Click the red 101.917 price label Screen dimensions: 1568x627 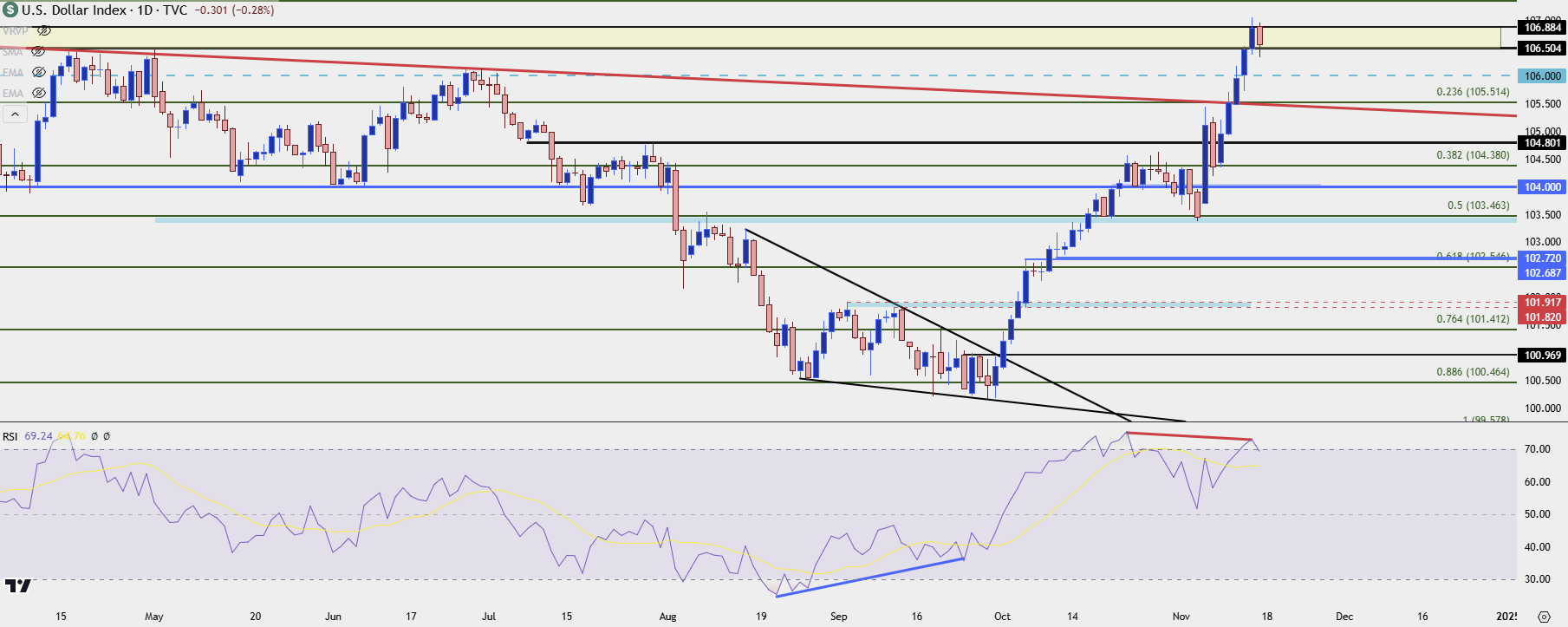(x=1543, y=303)
